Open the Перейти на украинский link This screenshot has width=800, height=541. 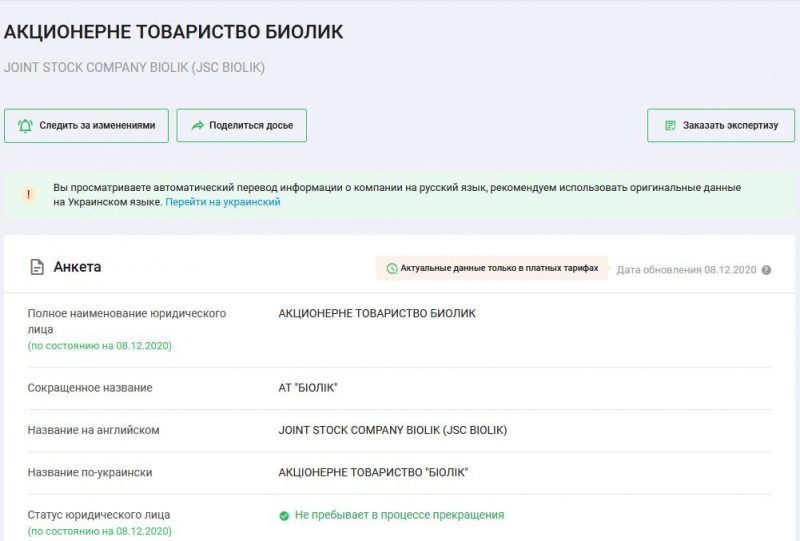click(x=223, y=202)
